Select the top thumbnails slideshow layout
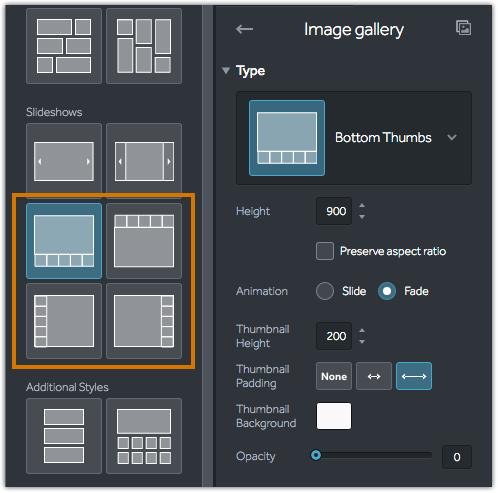Image resolution: width=498 pixels, height=493 pixels. (x=144, y=241)
